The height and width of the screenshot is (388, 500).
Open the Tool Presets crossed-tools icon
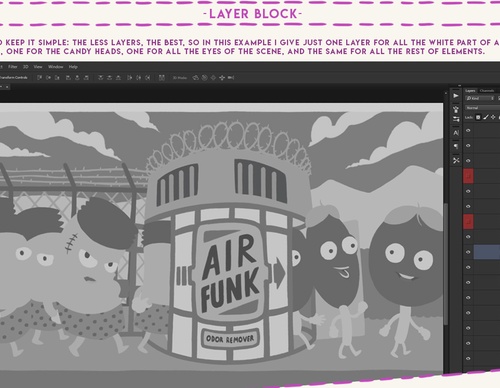pos(456,160)
